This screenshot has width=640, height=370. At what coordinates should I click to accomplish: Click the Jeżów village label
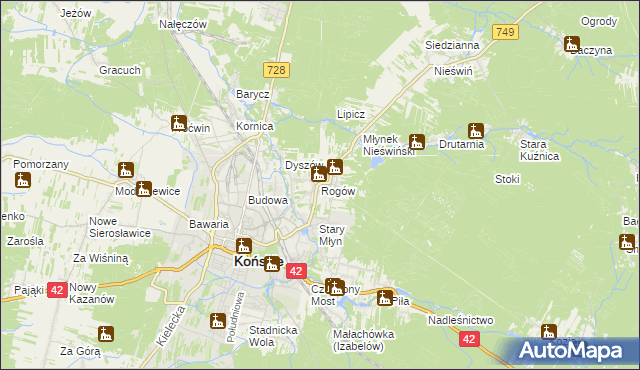pyautogui.click(x=76, y=13)
